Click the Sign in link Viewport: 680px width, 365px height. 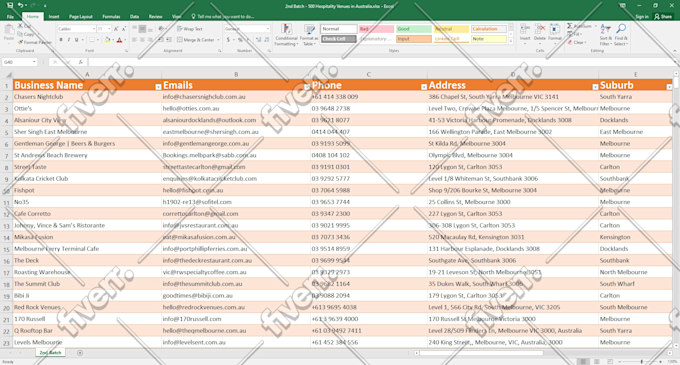(642, 16)
